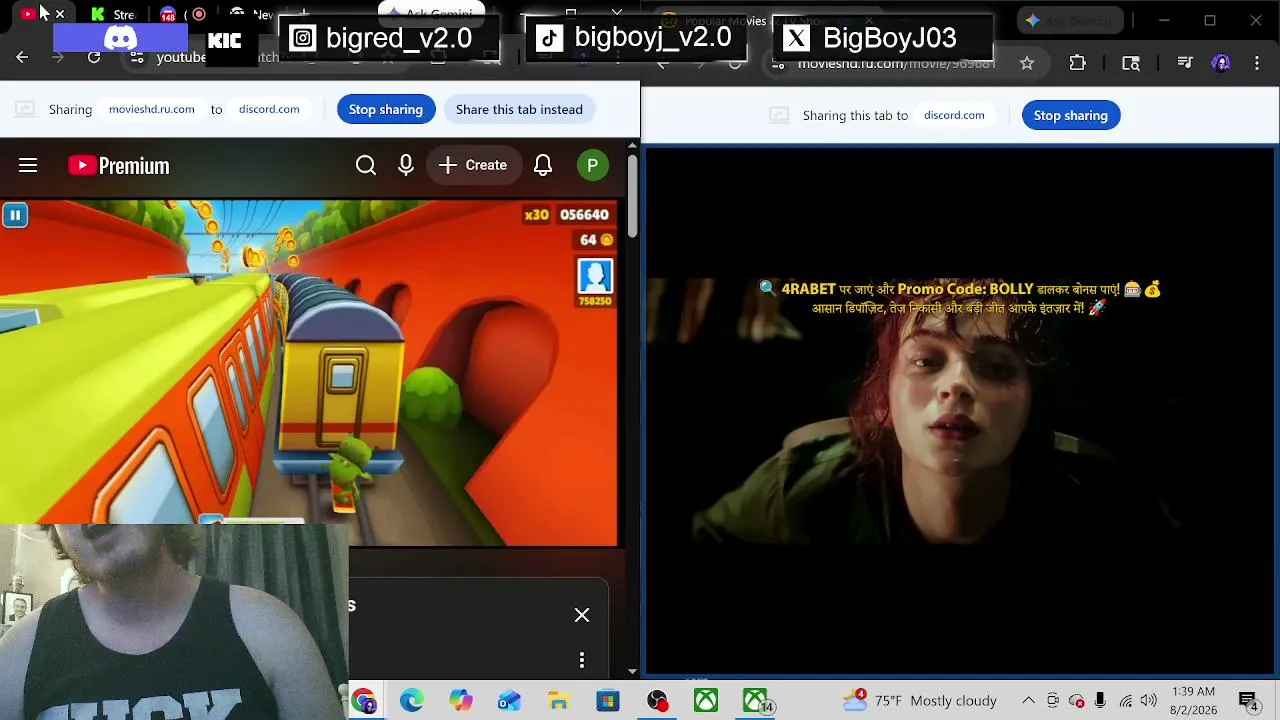
Task: Open the weather widget showing 75°F
Action: tap(920, 701)
